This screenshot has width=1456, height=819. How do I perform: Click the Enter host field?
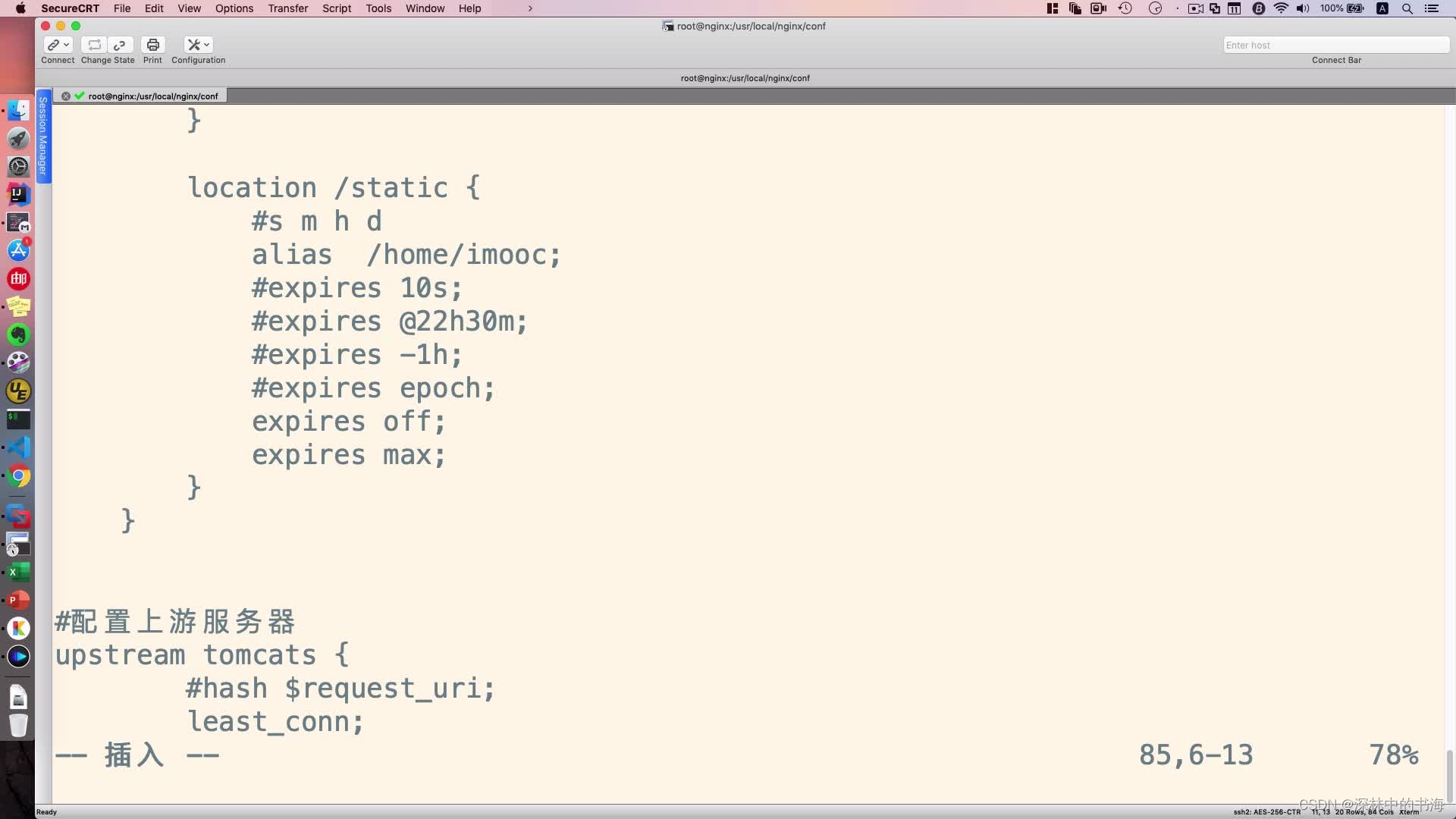(1335, 45)
